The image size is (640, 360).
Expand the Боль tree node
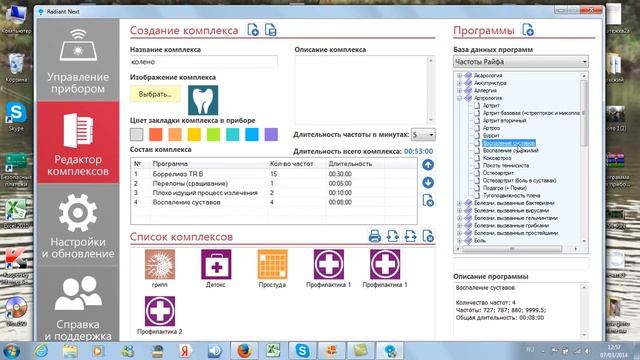(460, 240)
